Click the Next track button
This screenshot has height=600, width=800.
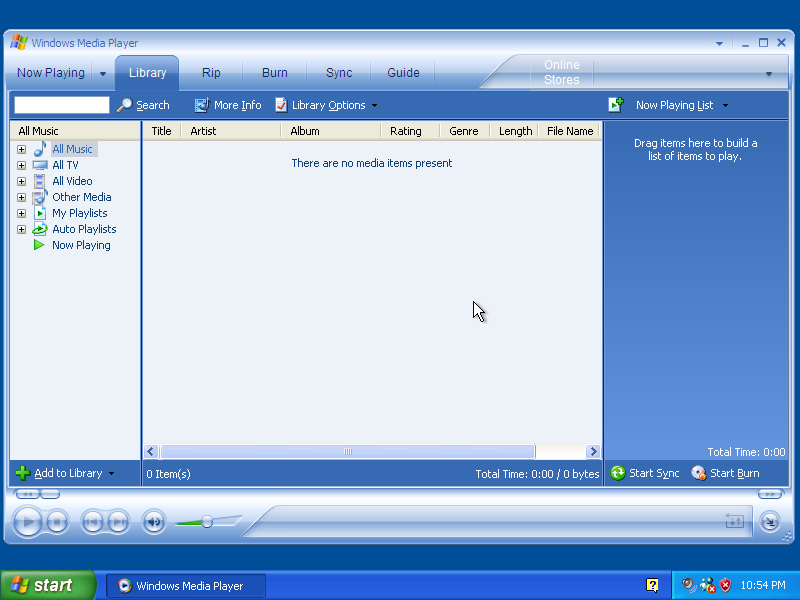click(x=118, y=522)
